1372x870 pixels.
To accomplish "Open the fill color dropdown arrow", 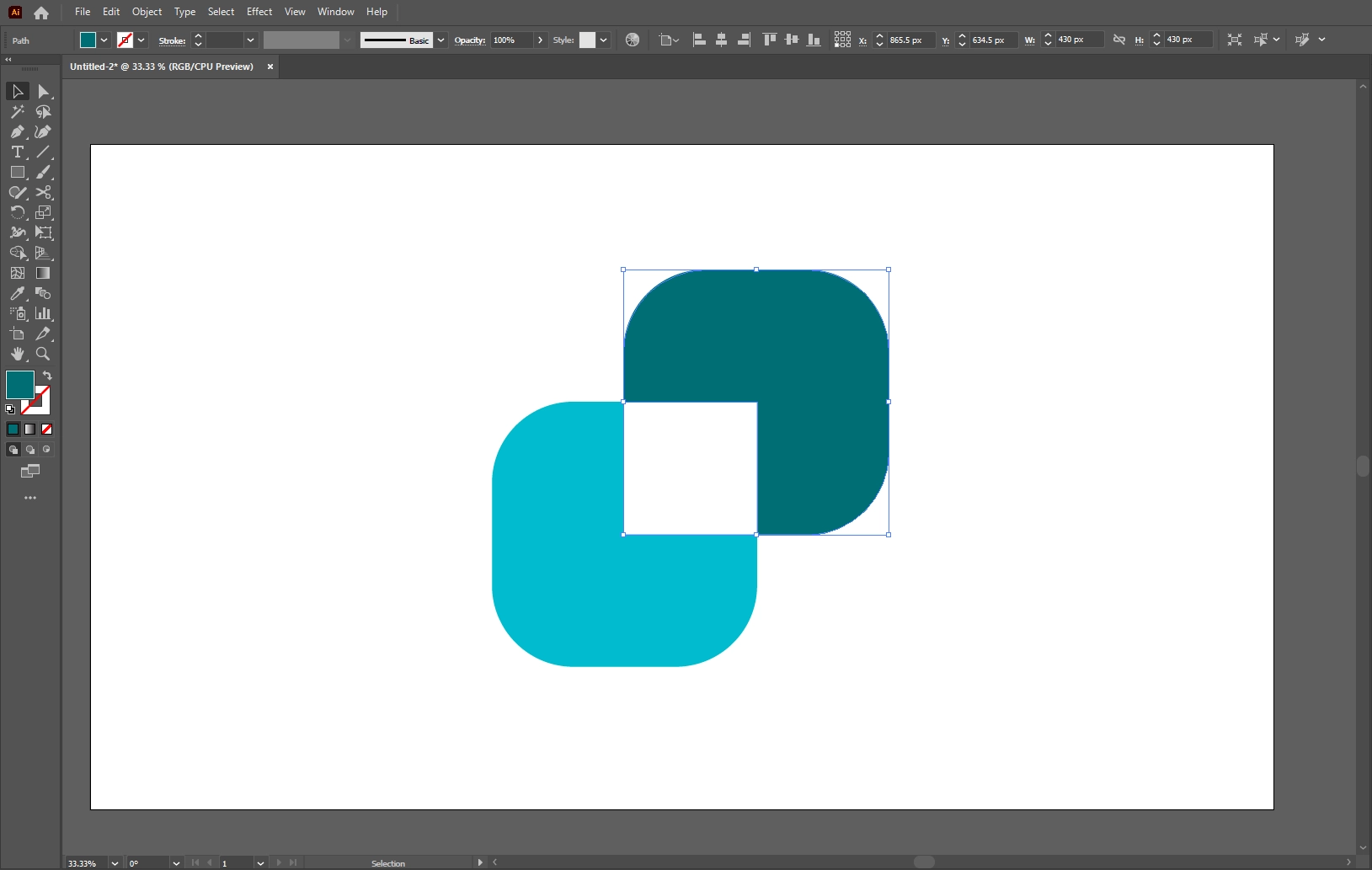I will tap(104, 40).
